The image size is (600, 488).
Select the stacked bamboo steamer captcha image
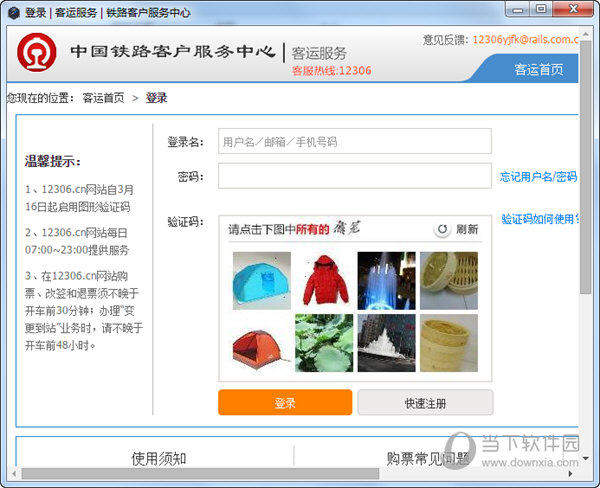coord(449,343)
